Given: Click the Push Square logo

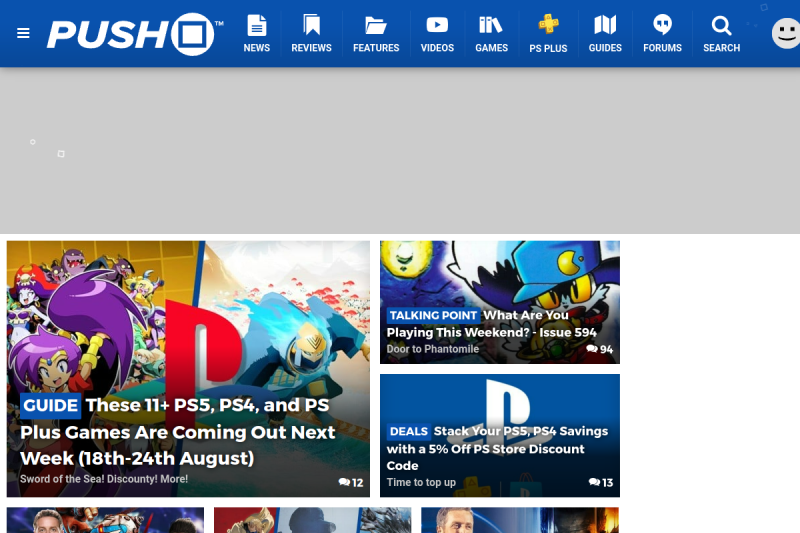Looking at the screenshot, I should coord(135,34).
